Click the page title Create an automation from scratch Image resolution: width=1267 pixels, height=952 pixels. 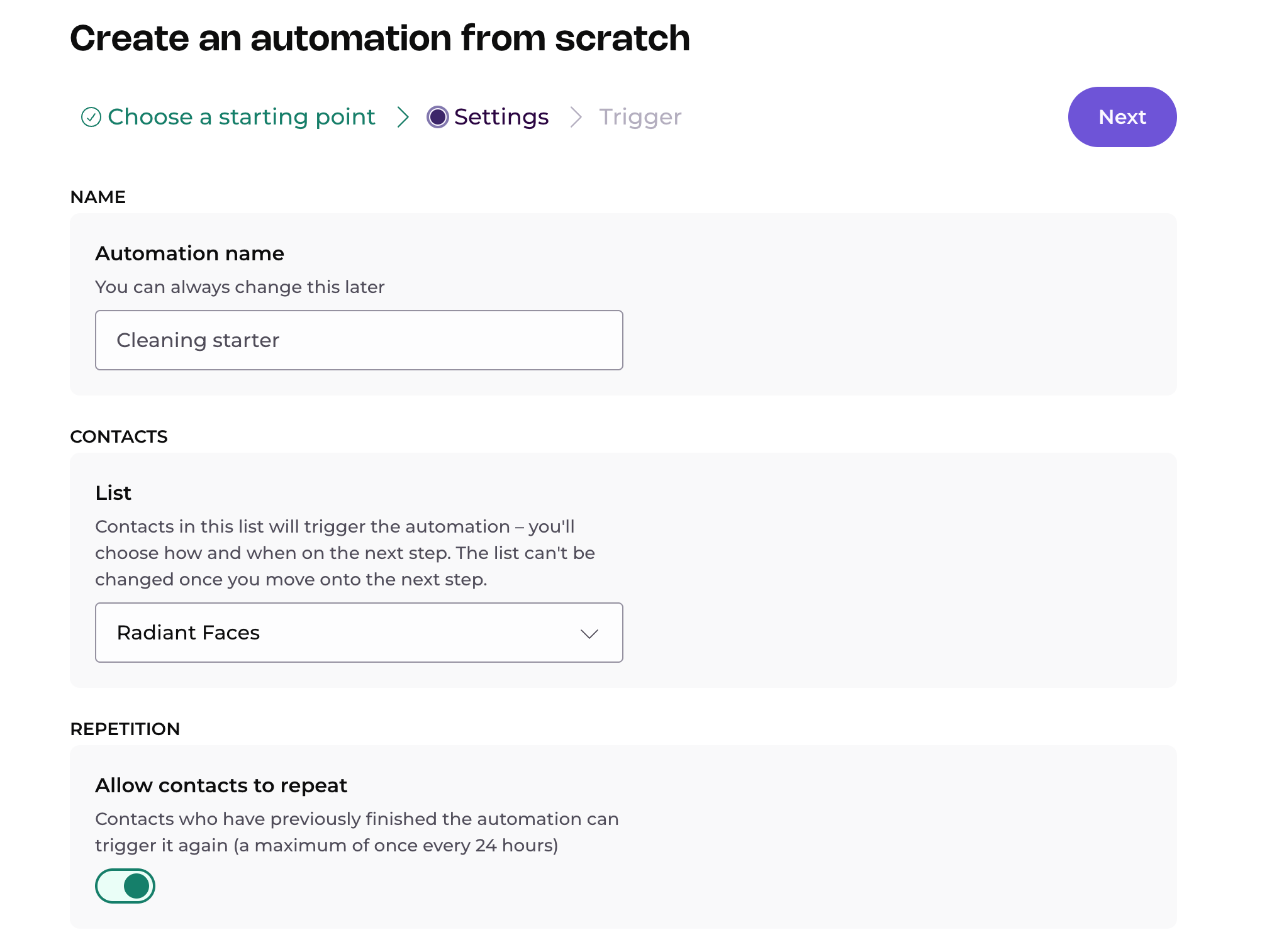(380, 38)
